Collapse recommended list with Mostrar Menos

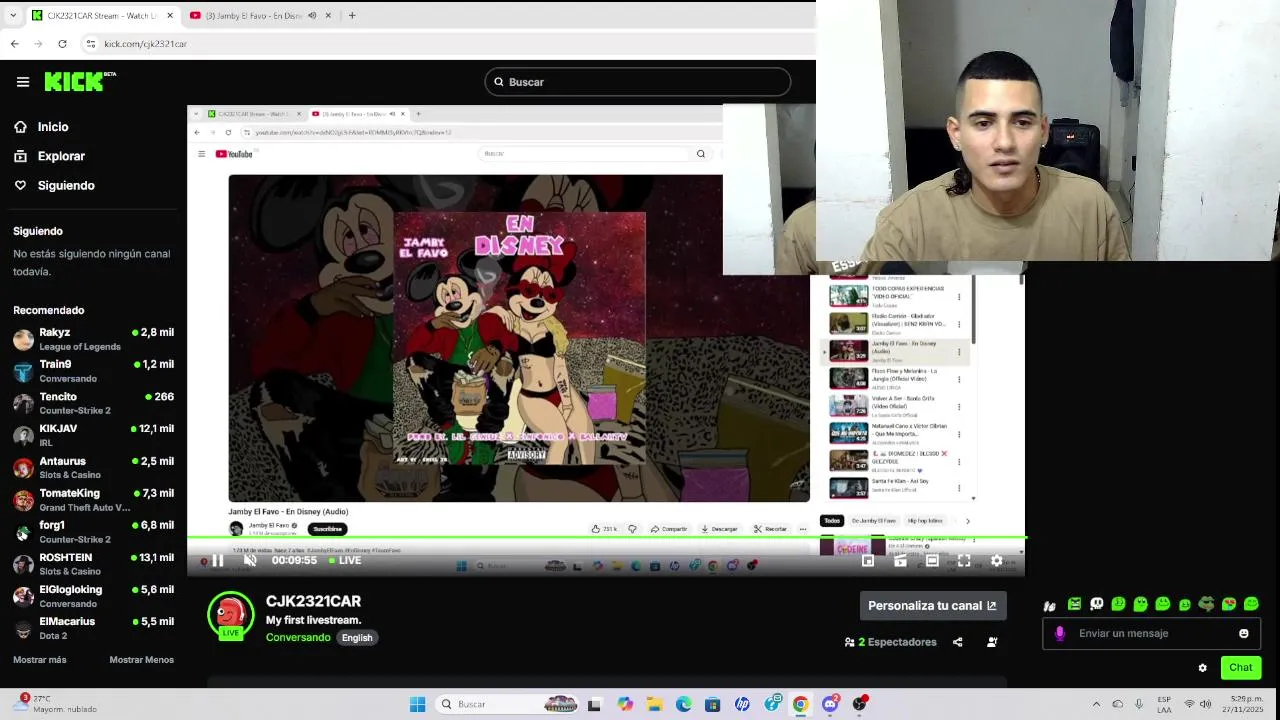click(x=141, y=660)
